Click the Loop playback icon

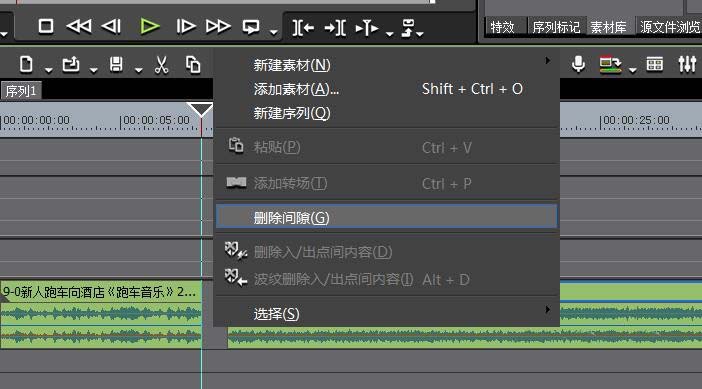tap(251, 27)
